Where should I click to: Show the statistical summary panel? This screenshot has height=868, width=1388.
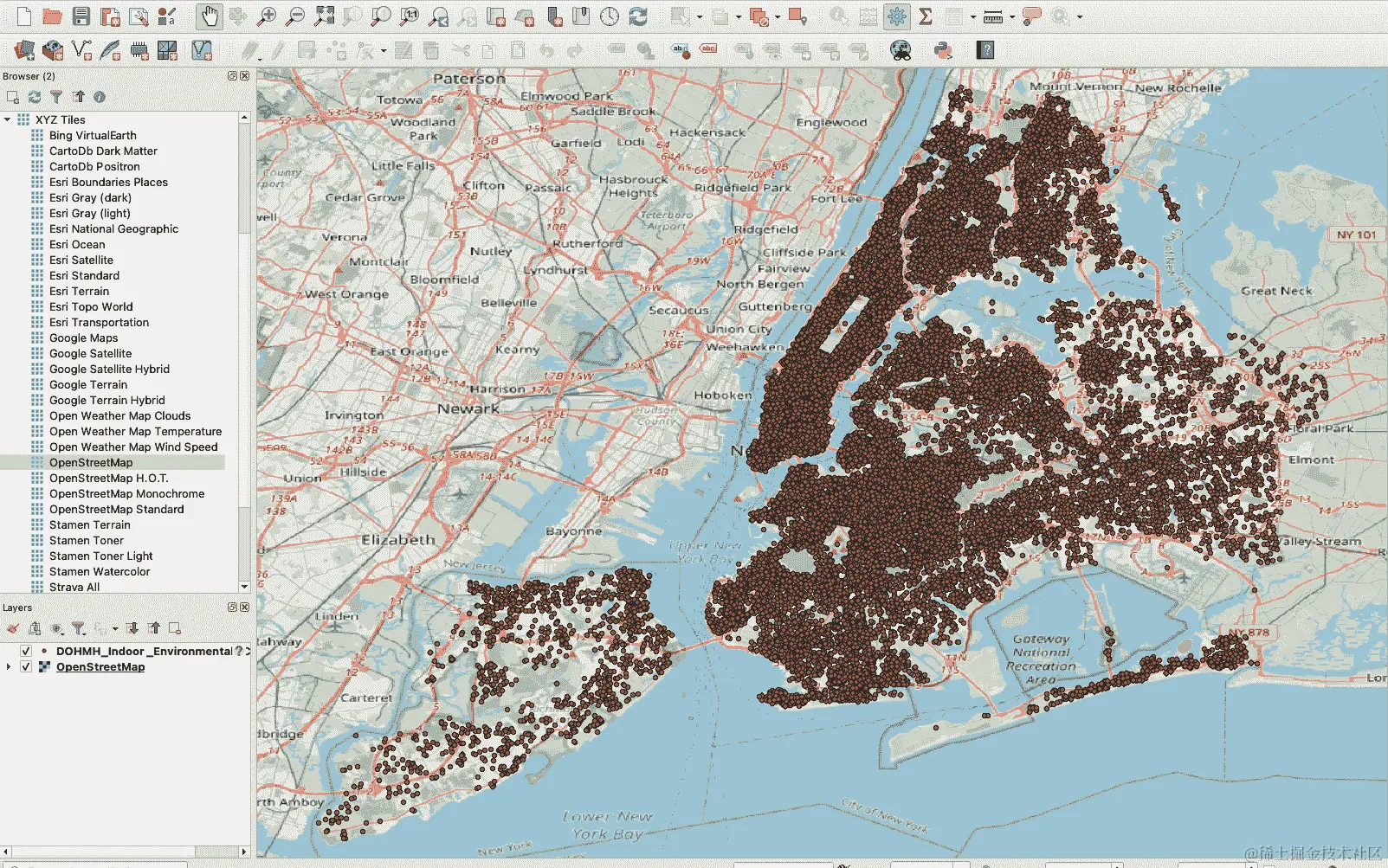click(925, 16)
